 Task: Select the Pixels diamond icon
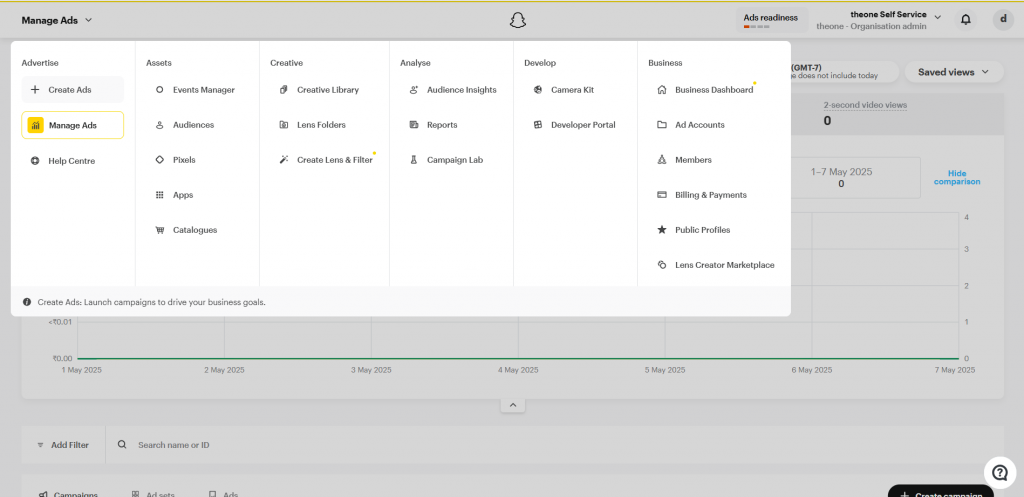[x=159, y=160]
